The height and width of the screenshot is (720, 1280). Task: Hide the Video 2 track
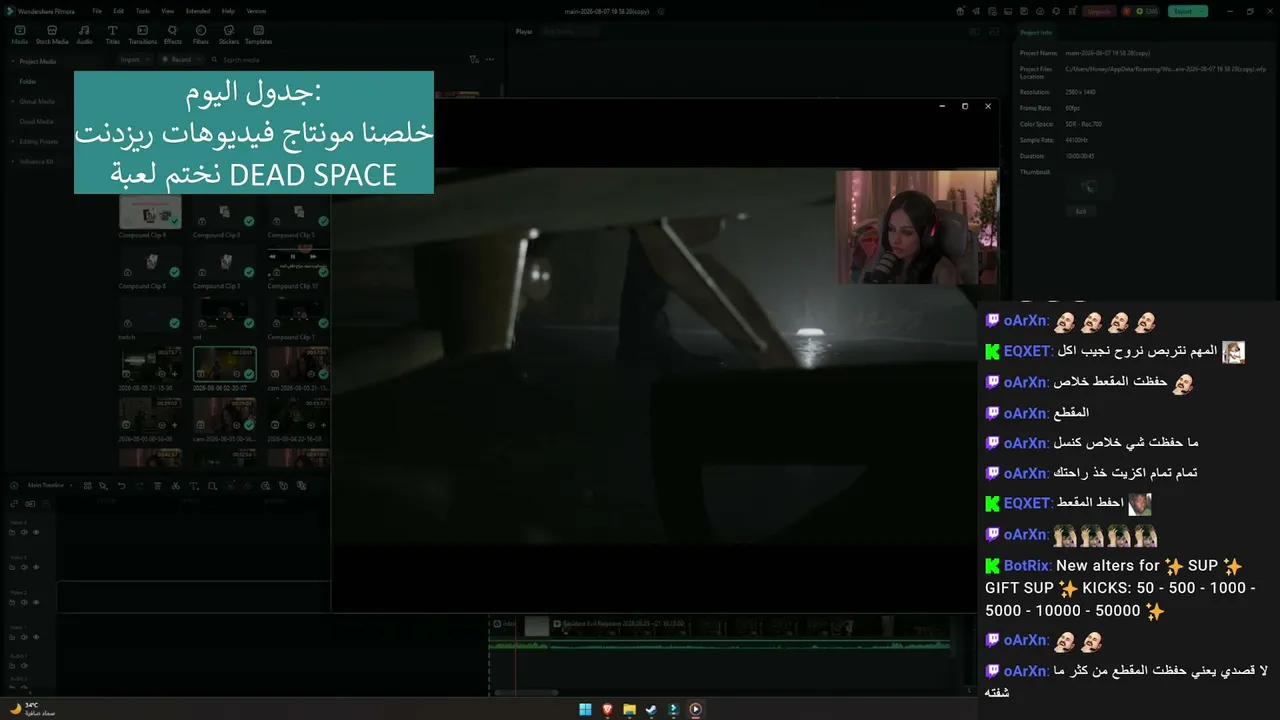[36, 602]
